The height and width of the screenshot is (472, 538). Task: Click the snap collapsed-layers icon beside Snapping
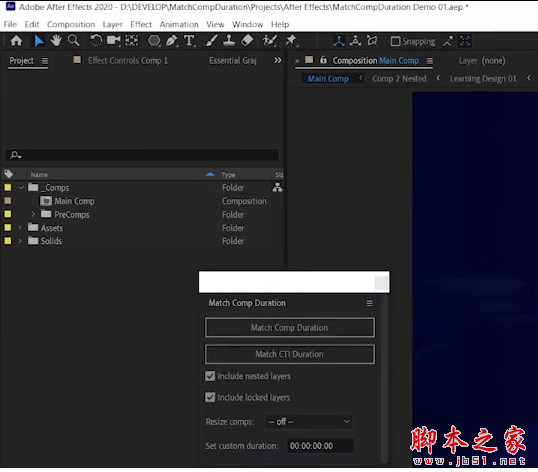pos(448,41)
